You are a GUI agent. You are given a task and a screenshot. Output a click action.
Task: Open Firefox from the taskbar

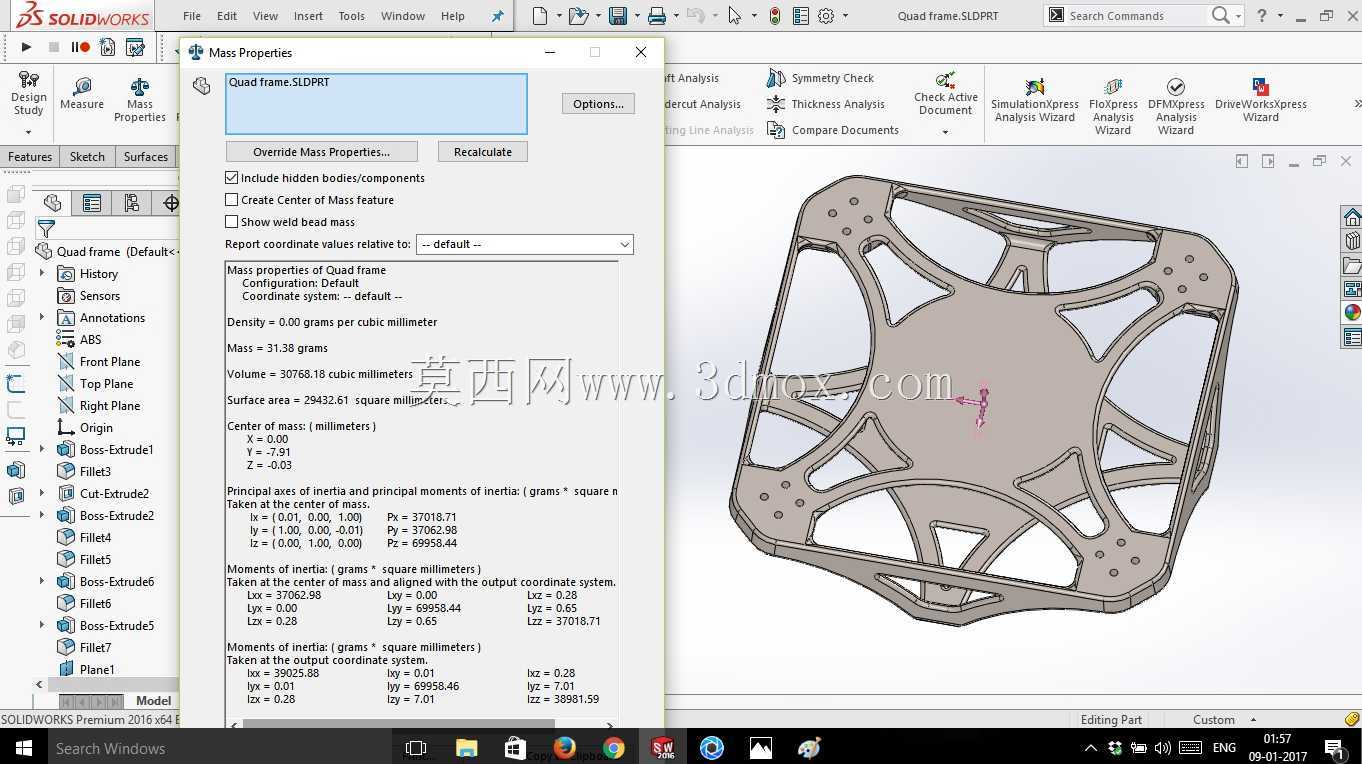click(565, 748)
